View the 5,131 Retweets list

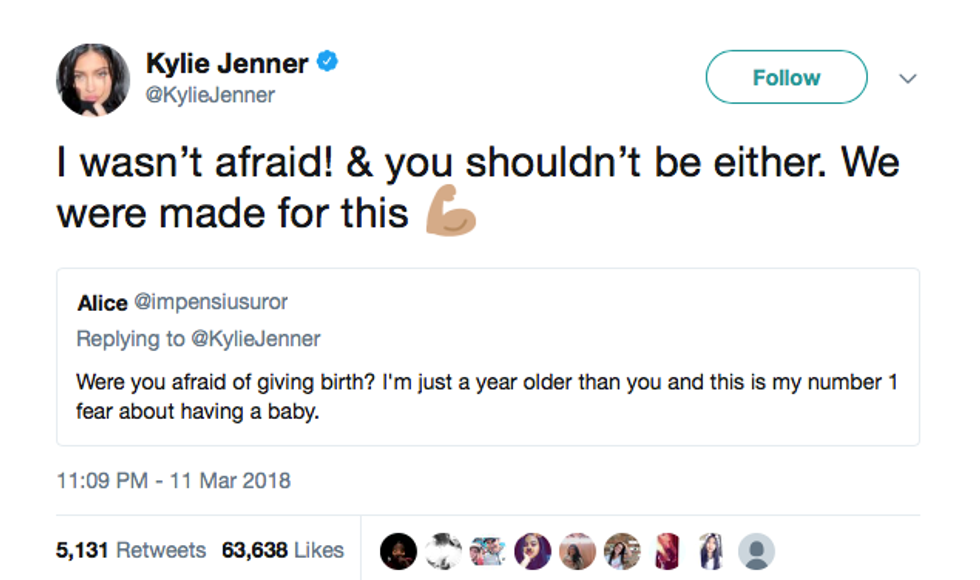click(x=131, y=550)
